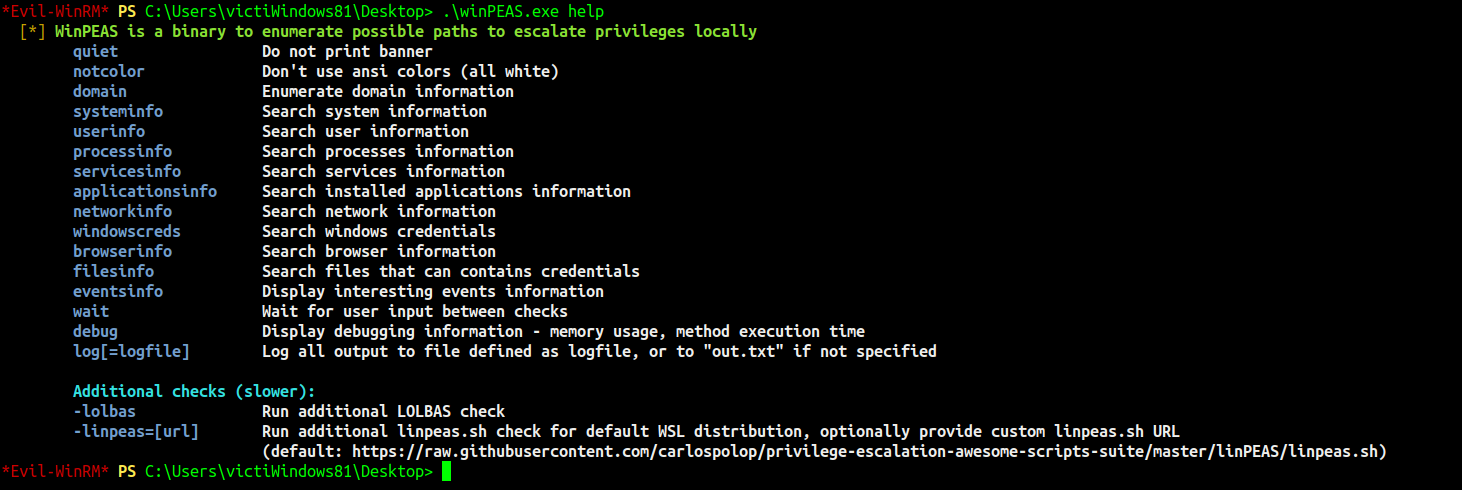Select the 'processinfo' option text
Screen dimensions: 1462x490
(x=122, y=151)
